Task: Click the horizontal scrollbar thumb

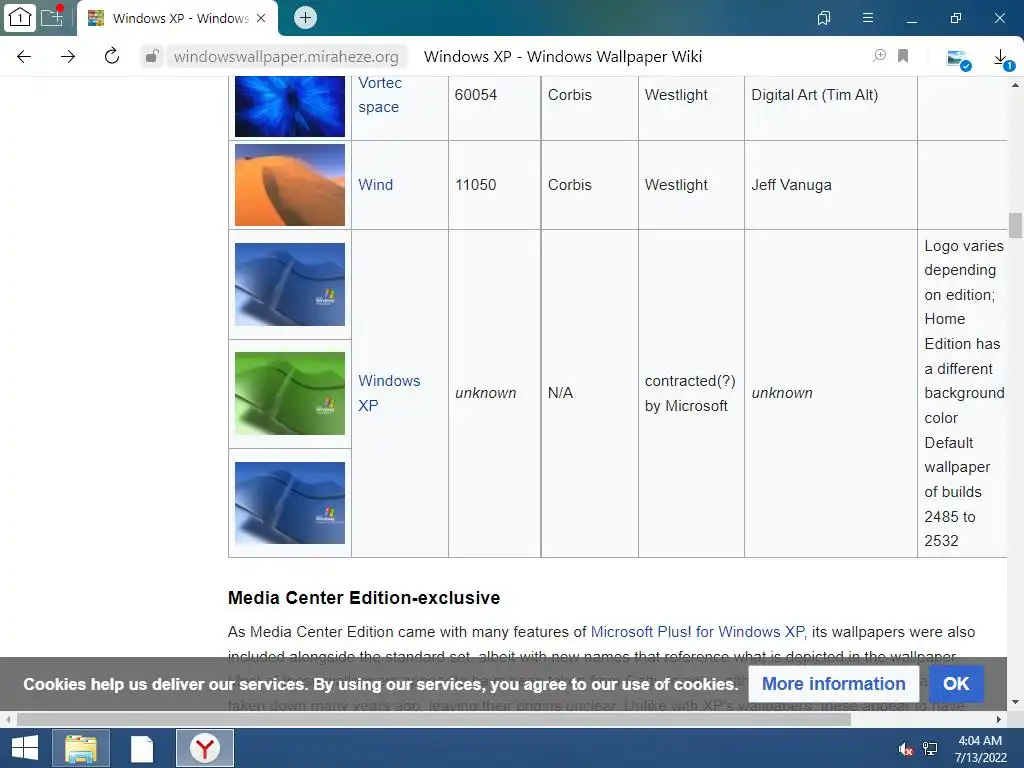Action: coord(434,719)
